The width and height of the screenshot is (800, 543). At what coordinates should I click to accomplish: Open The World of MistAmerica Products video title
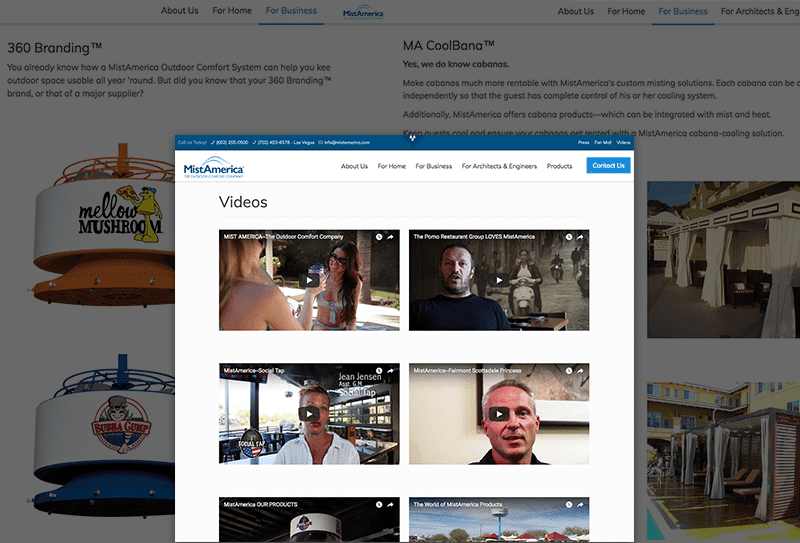tap(458, 504)
